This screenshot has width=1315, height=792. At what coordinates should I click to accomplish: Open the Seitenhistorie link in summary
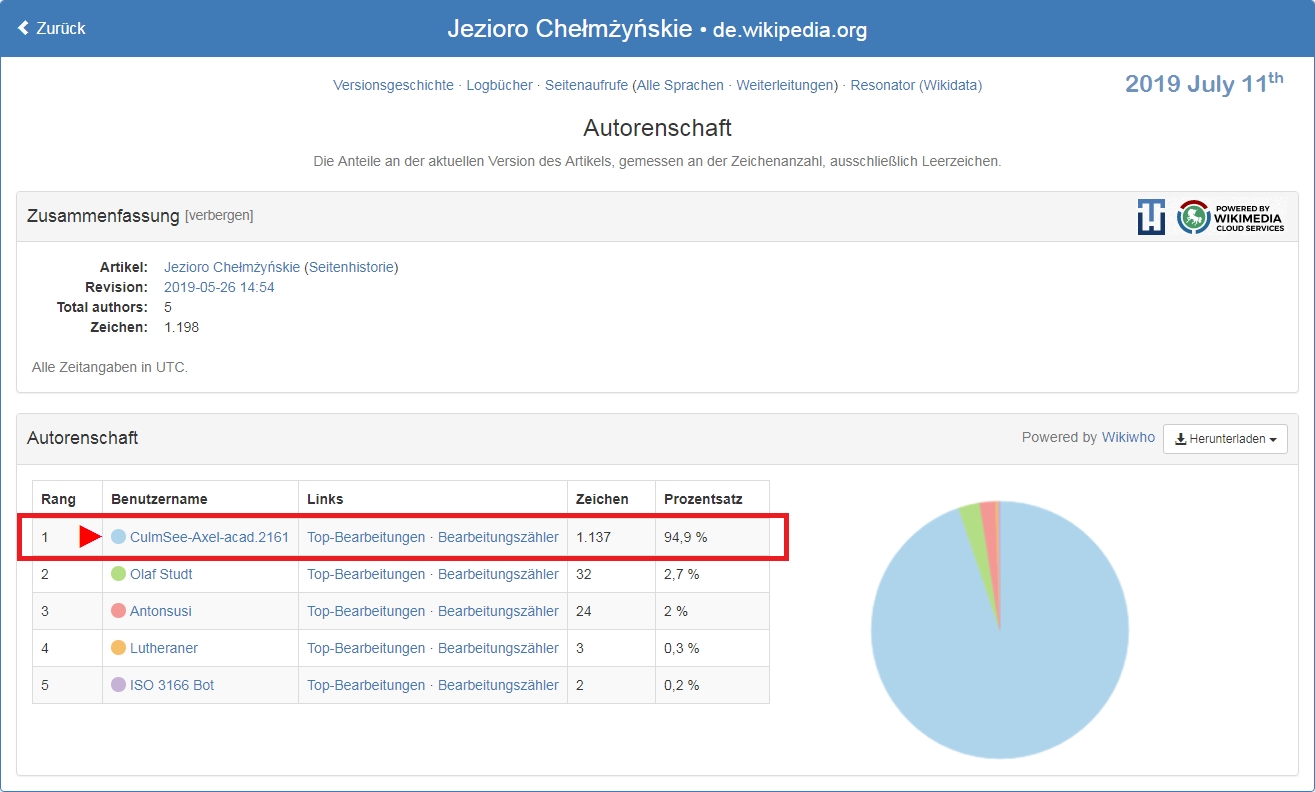tap(351, 267)
